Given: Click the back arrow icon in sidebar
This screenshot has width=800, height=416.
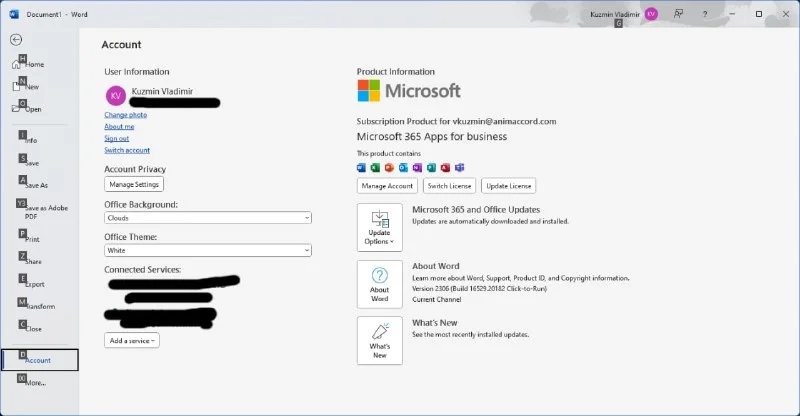Looking at the screenshot, I should [x=15, y=39].
